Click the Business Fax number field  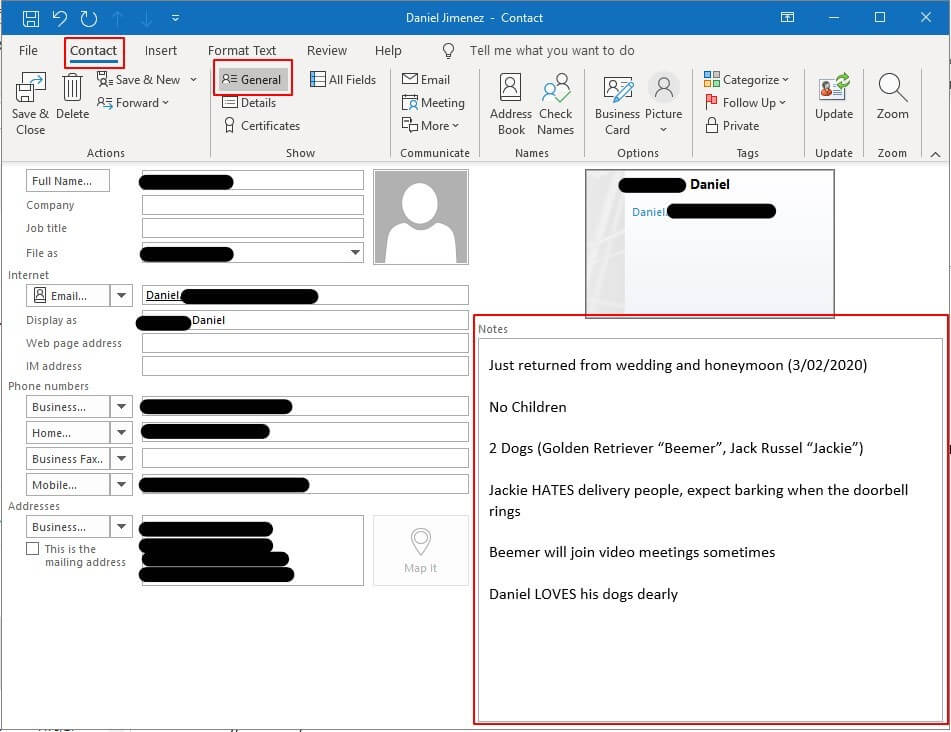click(x=305, y=458)
